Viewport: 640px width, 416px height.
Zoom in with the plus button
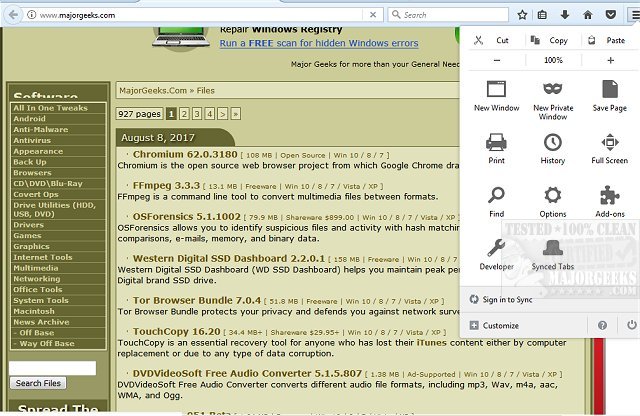tap(610, 60)
